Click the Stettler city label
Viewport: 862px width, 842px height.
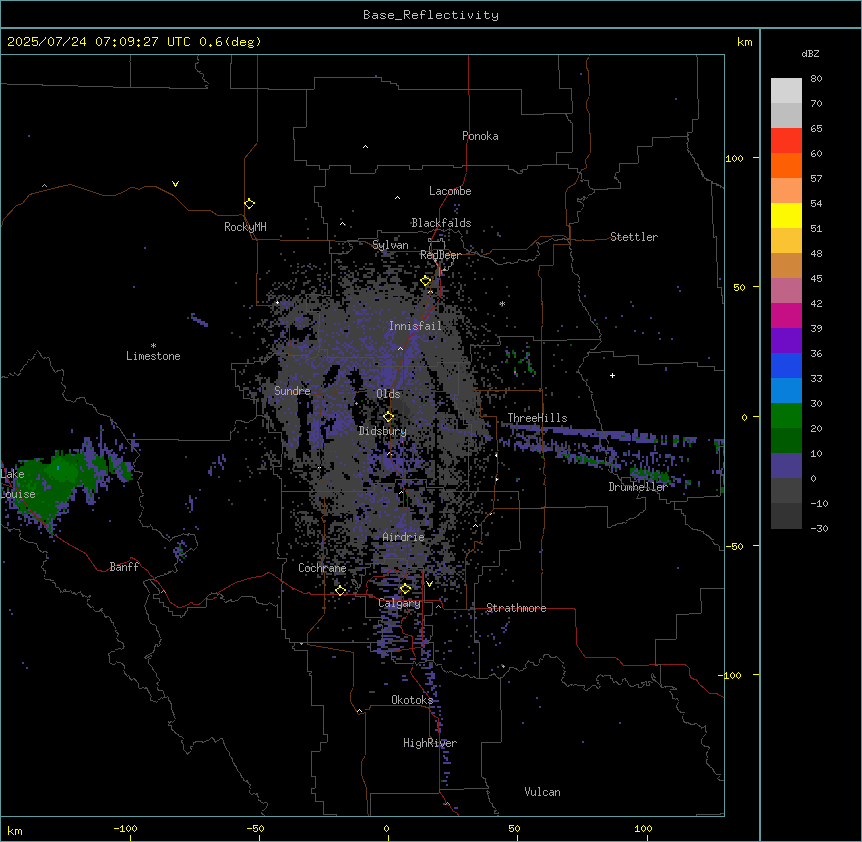pyautogui.click(x=634, y=237)
